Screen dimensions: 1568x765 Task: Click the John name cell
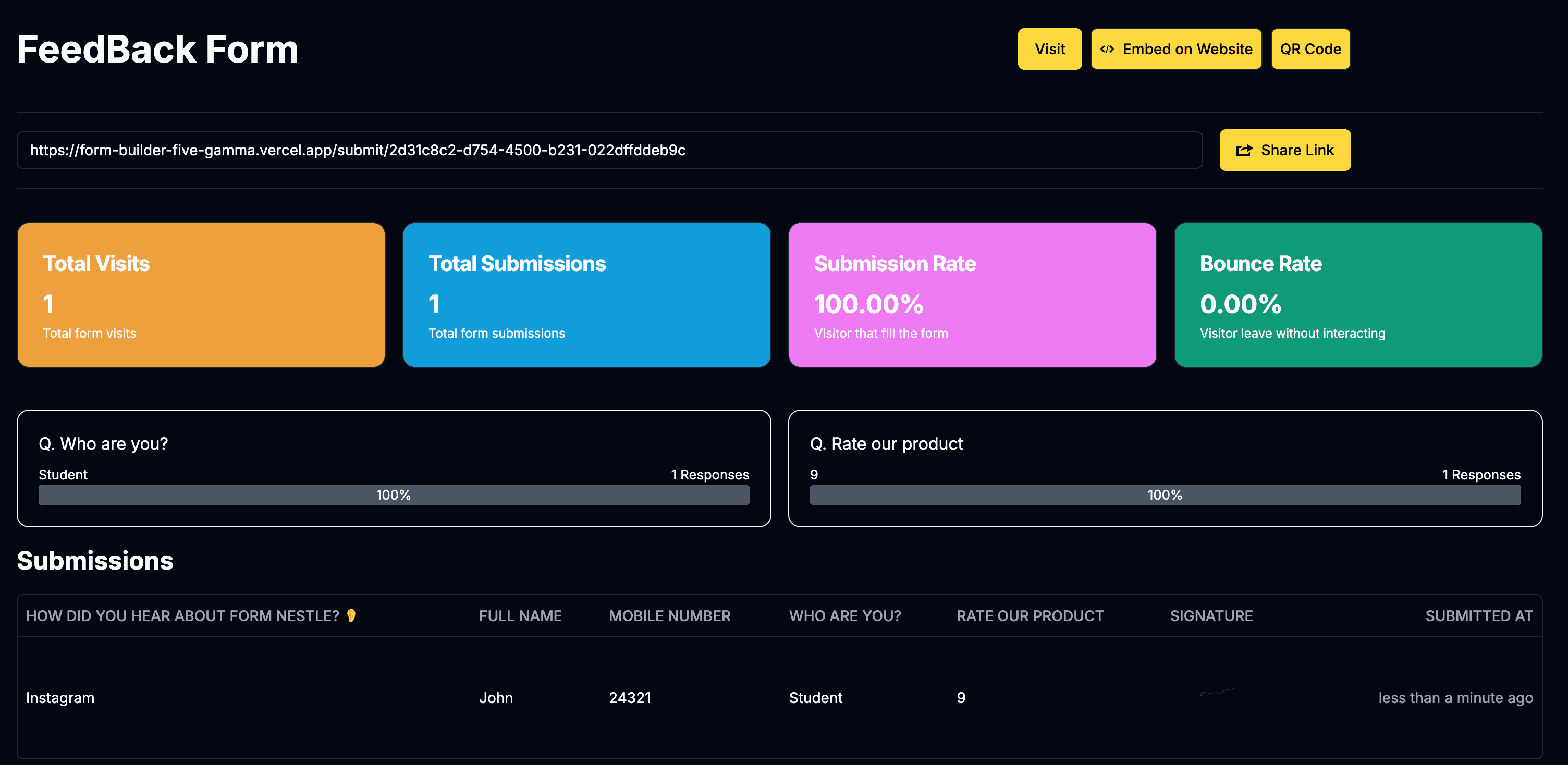tap(496, 697)
